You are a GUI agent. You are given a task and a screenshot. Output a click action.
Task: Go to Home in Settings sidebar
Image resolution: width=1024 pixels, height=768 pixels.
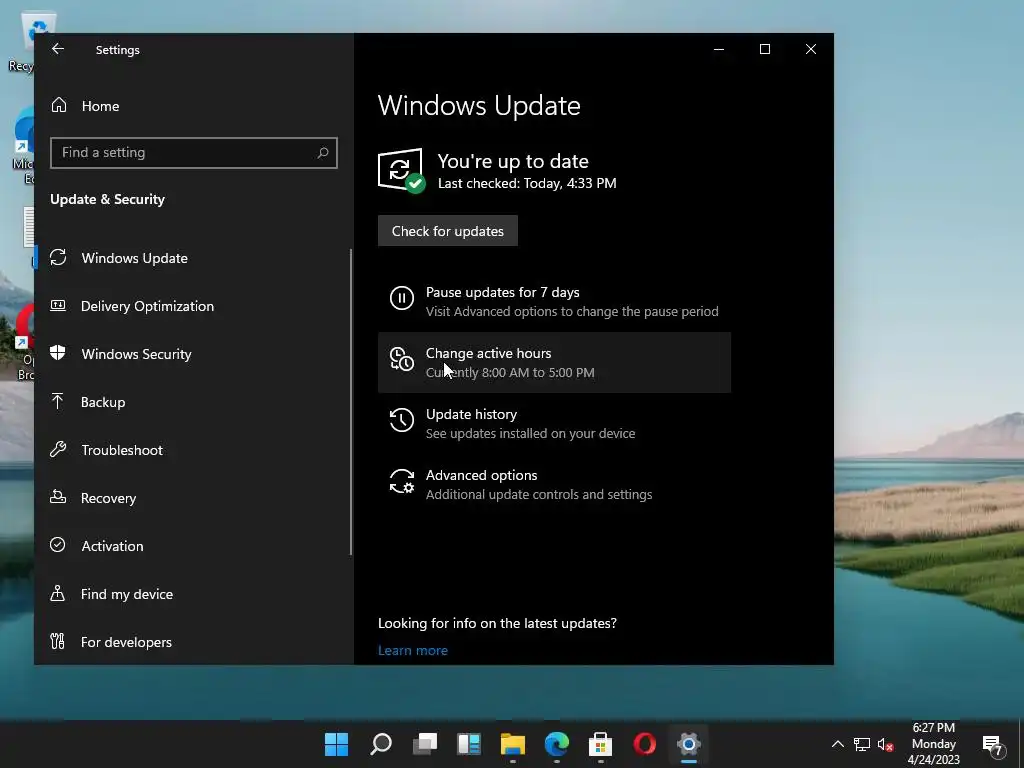coord(193,106)
